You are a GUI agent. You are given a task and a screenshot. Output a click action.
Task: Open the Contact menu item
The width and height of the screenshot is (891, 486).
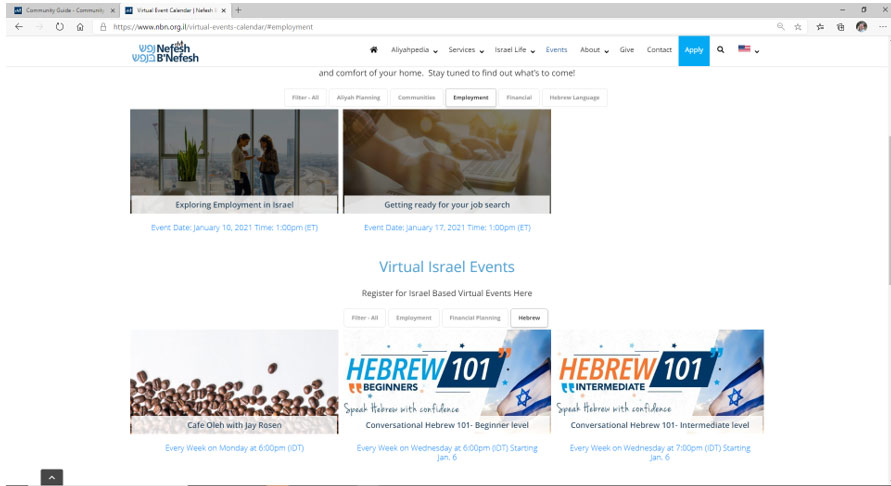(659, 50)
